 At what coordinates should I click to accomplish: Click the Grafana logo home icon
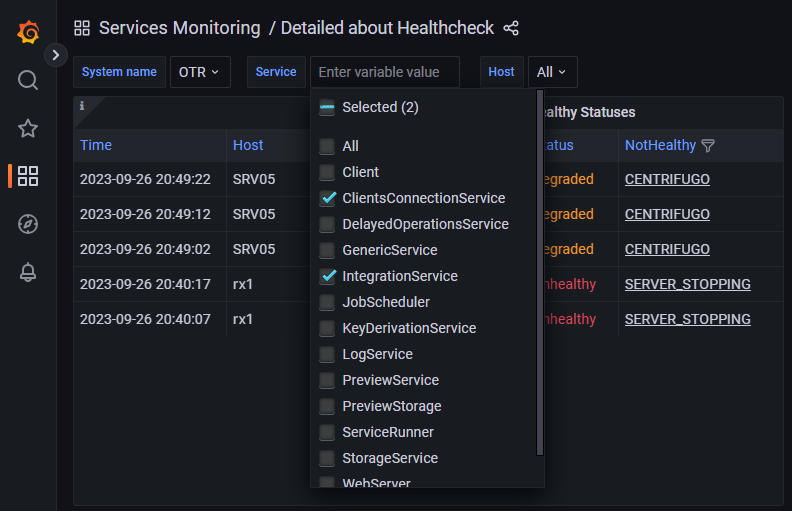click(x=28, y=32)
